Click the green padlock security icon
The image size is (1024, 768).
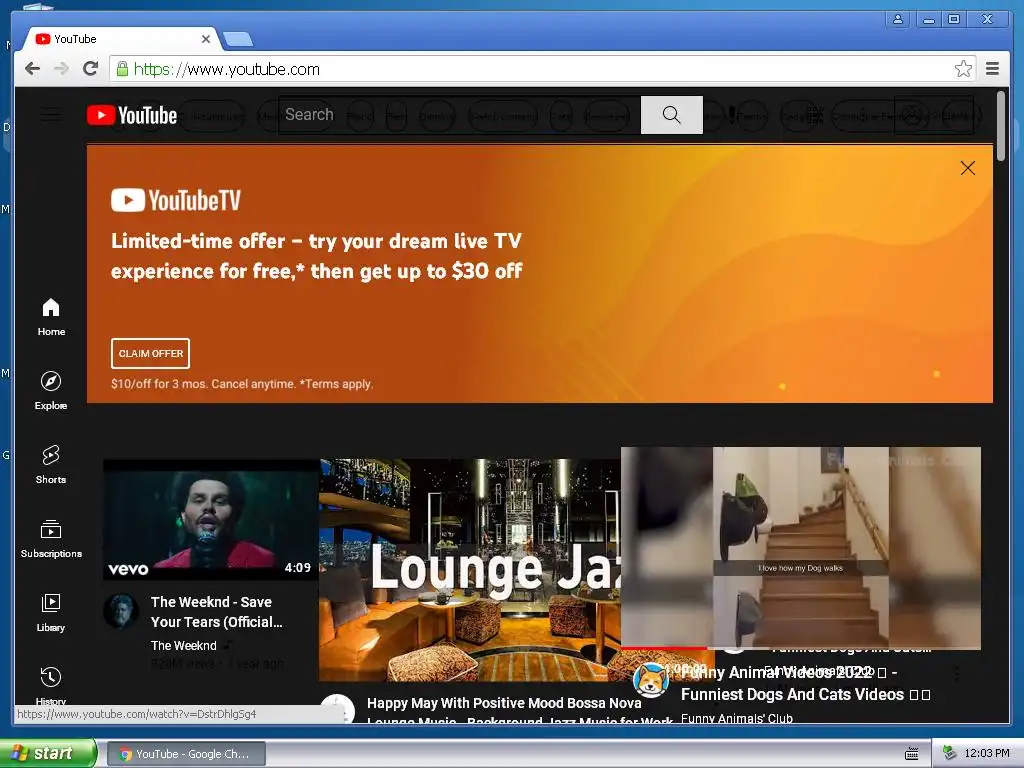click(121, 69)
